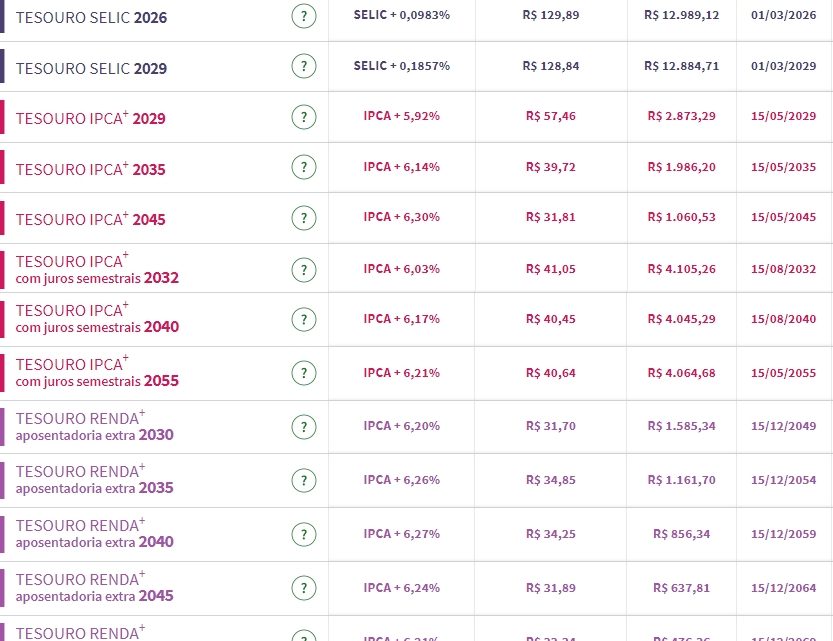Select the rate 'IPCA + 6,26%'
This screenshot has width=833, height=641.
coord(402,480)
